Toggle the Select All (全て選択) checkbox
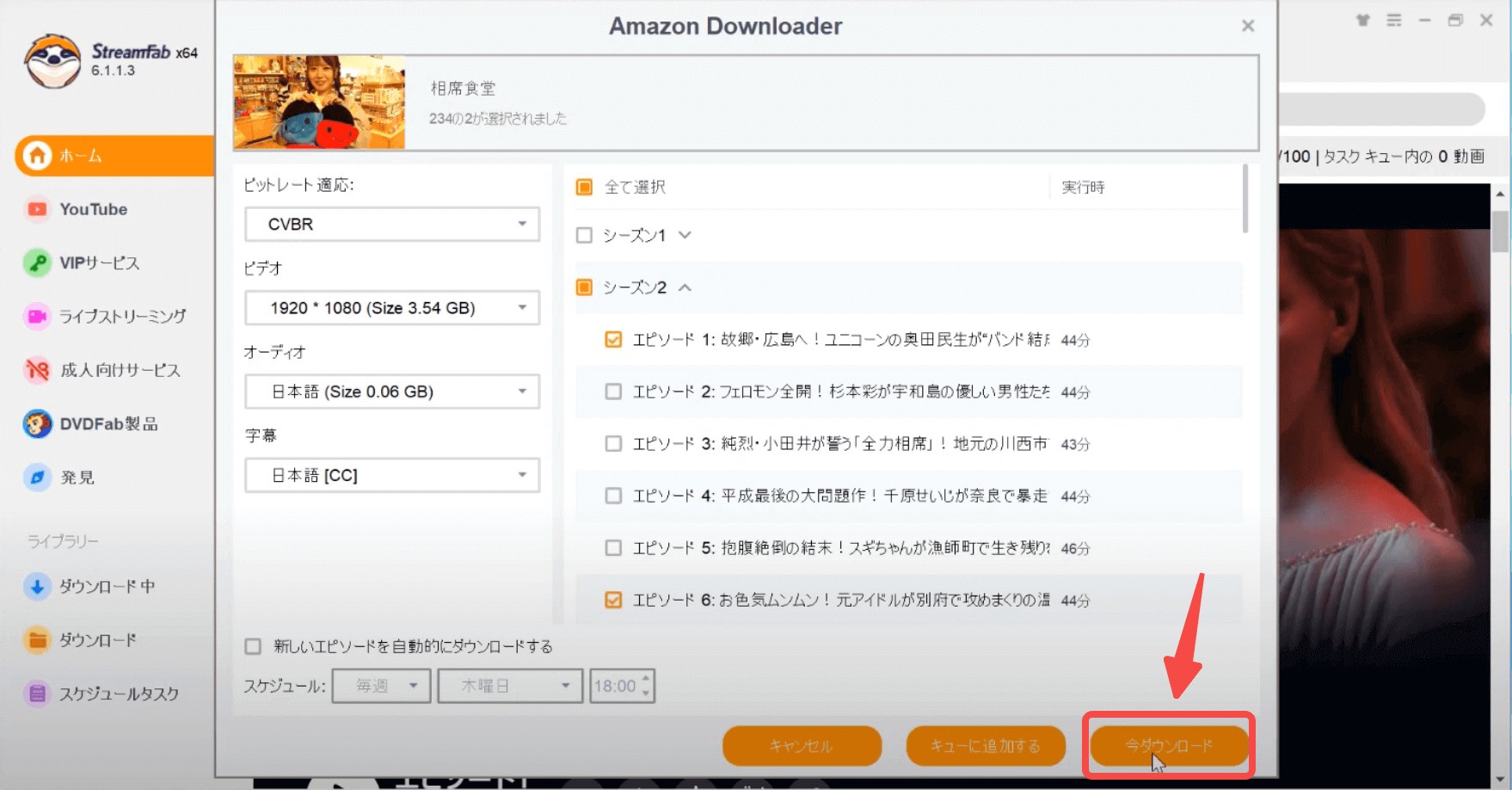 coord(584,187)
